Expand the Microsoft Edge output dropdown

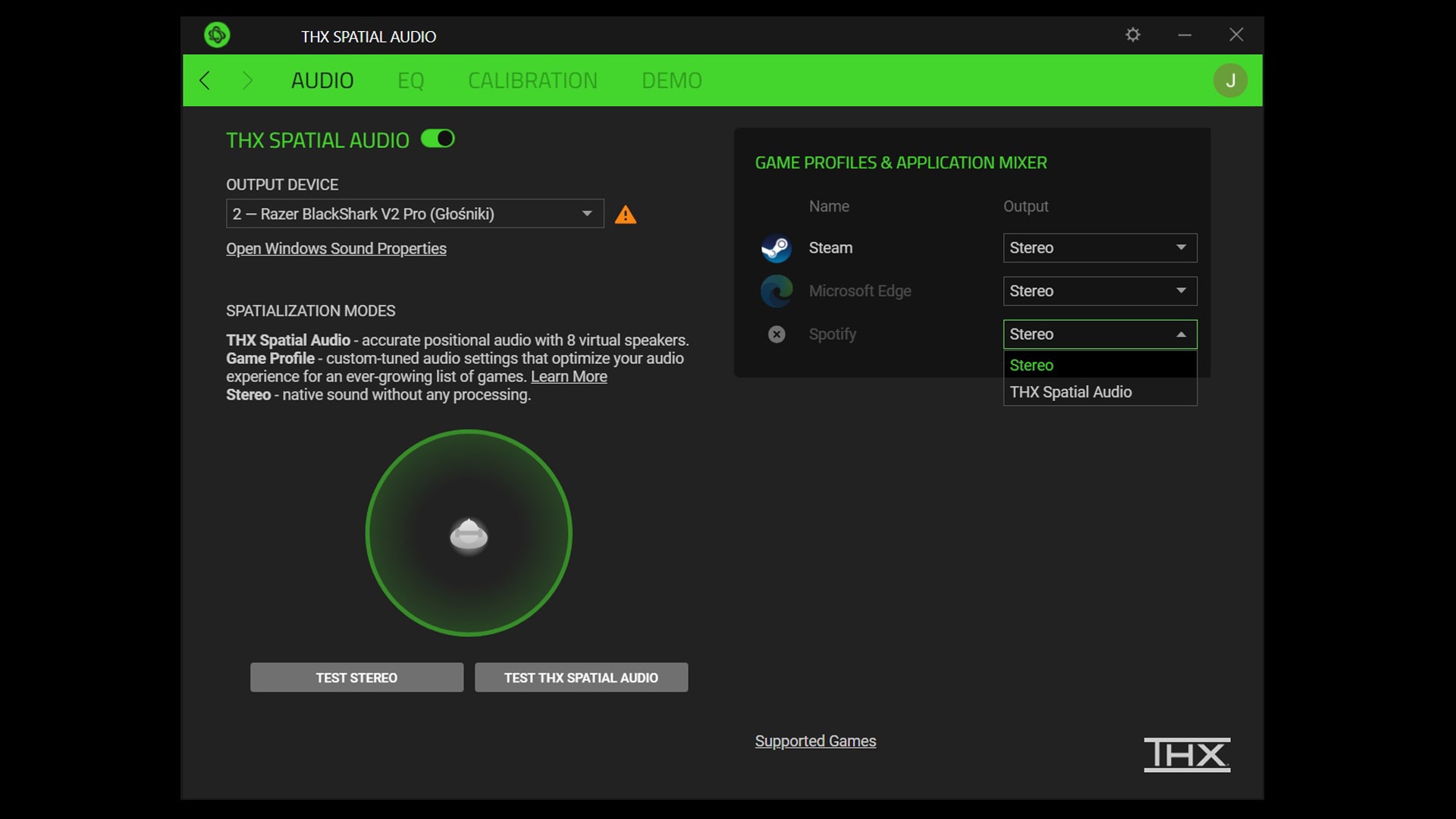1100,291
